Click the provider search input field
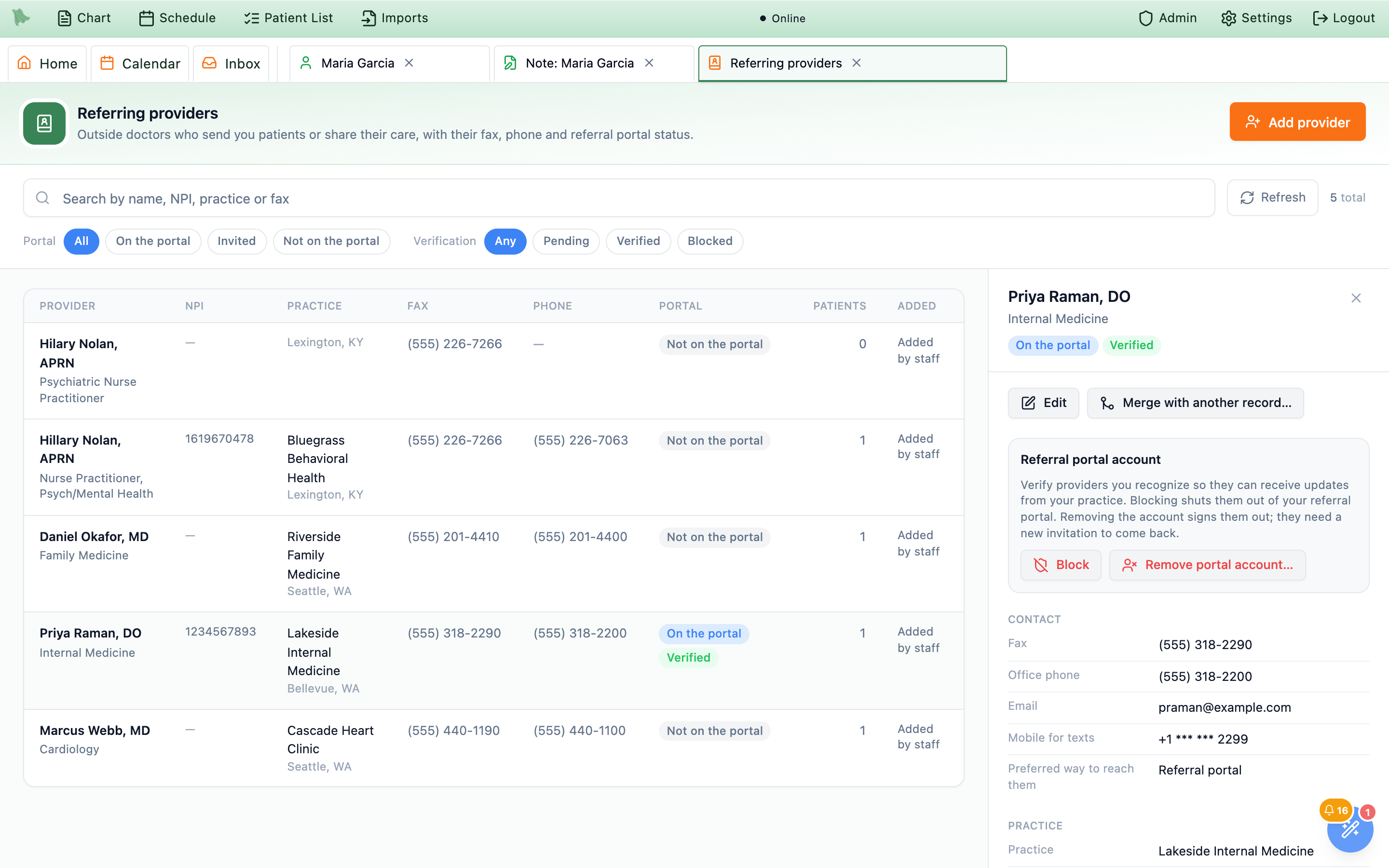This screenshot has width=1389, height=868. point(619,198)
